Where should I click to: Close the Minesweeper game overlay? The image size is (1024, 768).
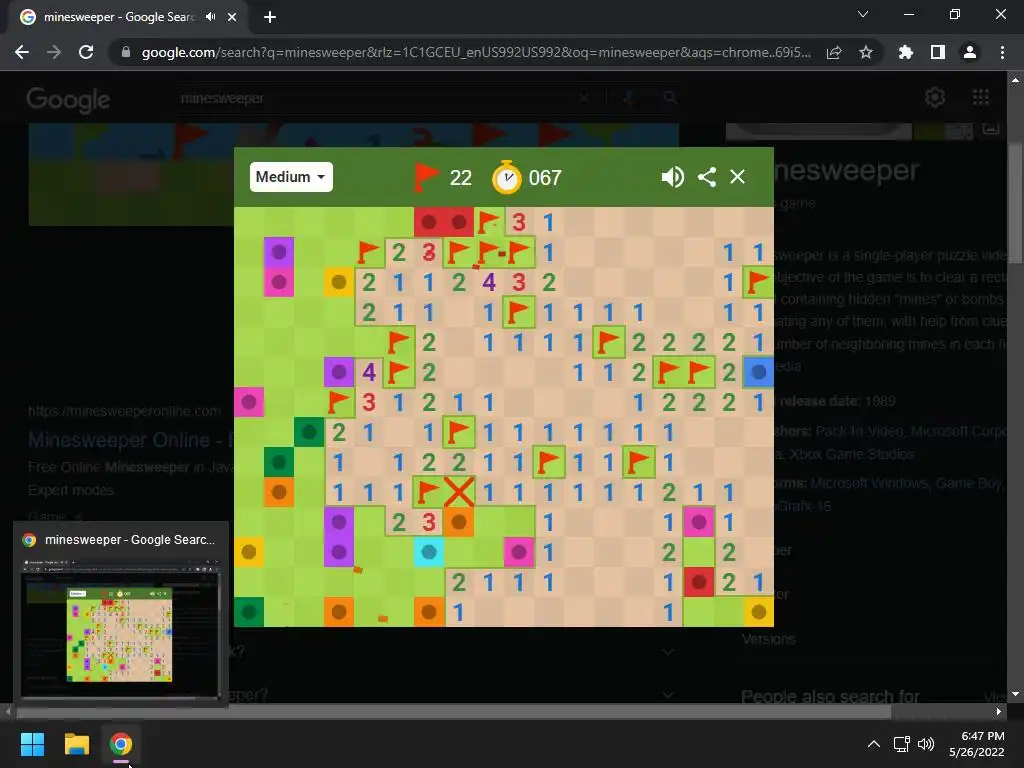click(737, 177)
